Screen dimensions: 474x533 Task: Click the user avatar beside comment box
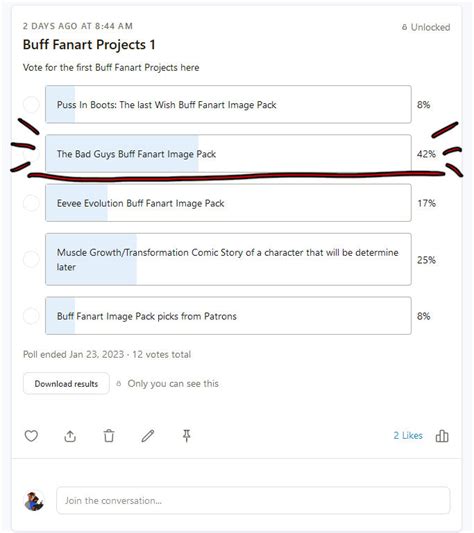[34, 501]
